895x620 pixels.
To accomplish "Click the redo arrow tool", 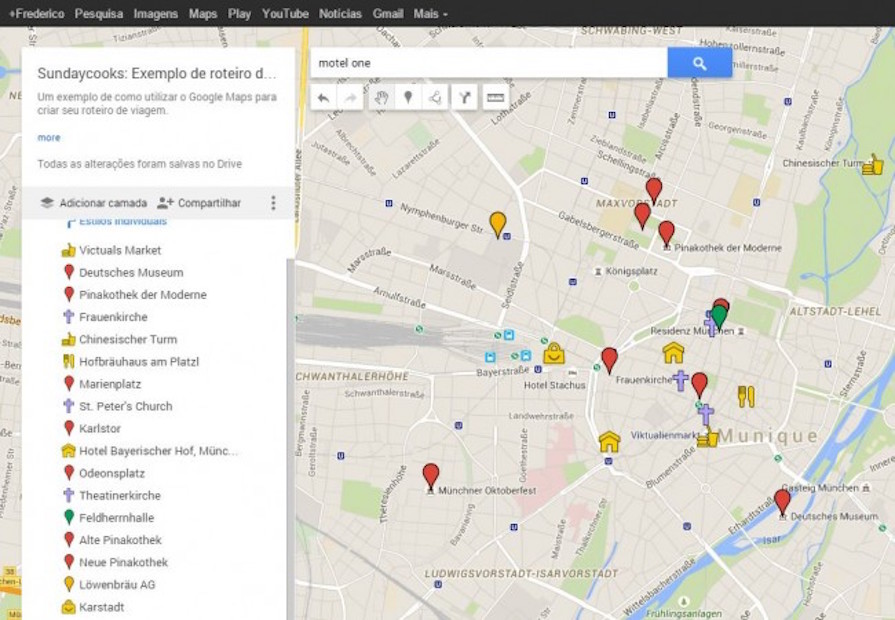I will point(350,98).
